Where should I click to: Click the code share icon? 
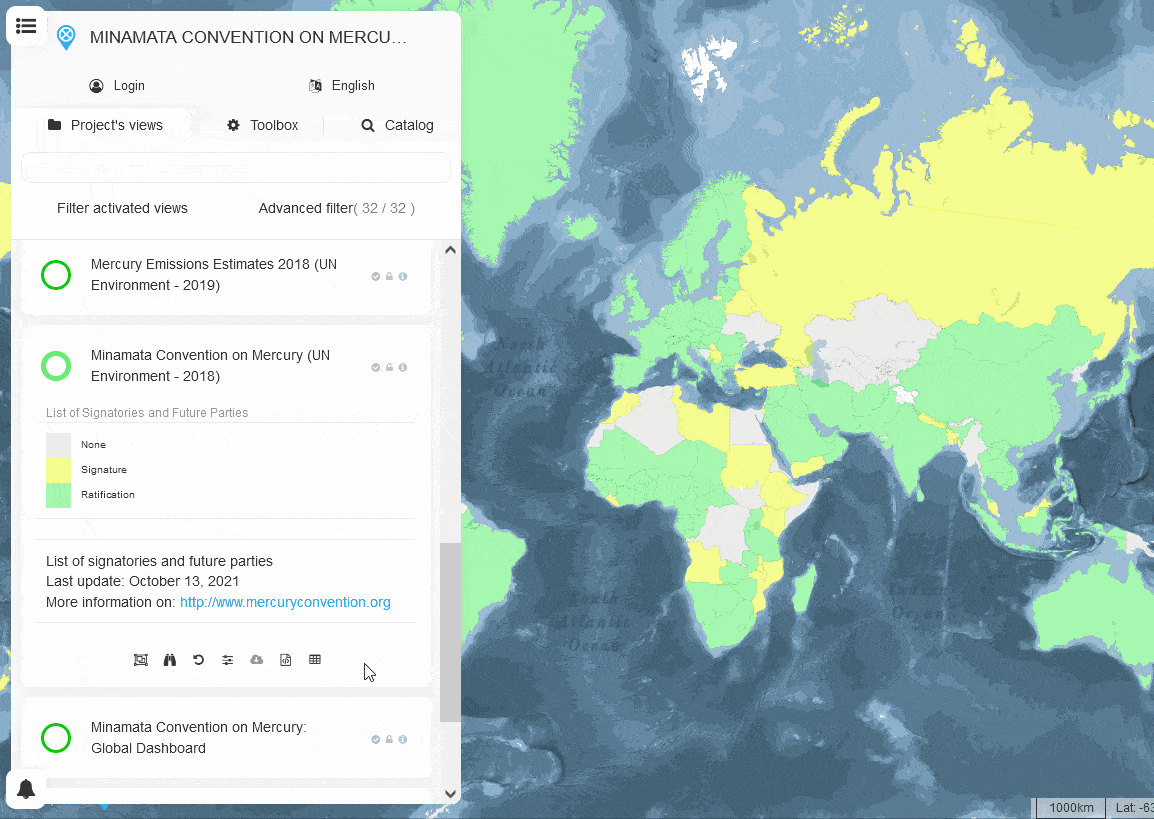click(286, 660)
